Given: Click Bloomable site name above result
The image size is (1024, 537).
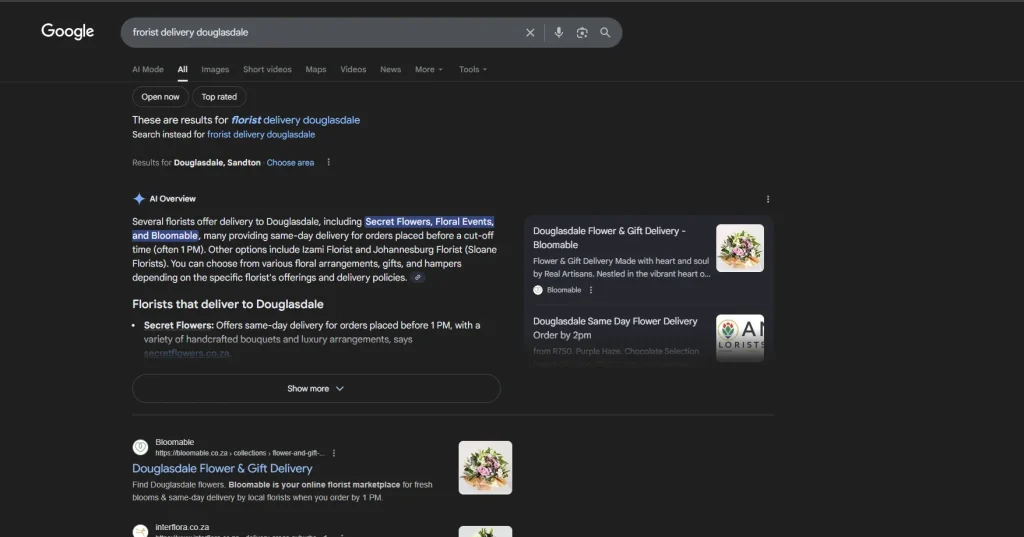Looking at the screenshot, I should point(174,442).
